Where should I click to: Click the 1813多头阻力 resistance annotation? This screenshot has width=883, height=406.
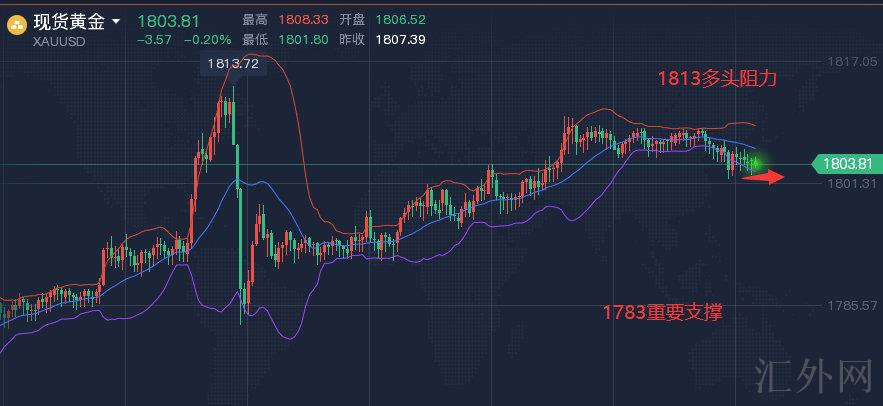point(717,78)
